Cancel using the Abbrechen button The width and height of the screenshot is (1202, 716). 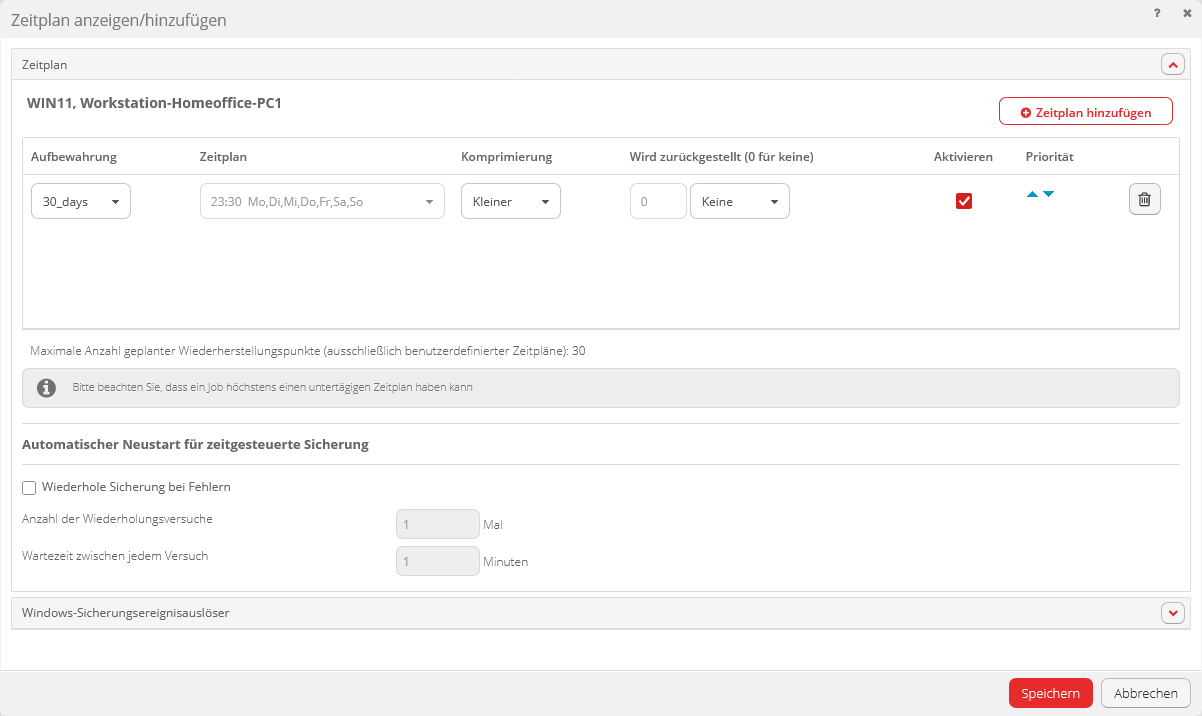(x=1145, y=693)
